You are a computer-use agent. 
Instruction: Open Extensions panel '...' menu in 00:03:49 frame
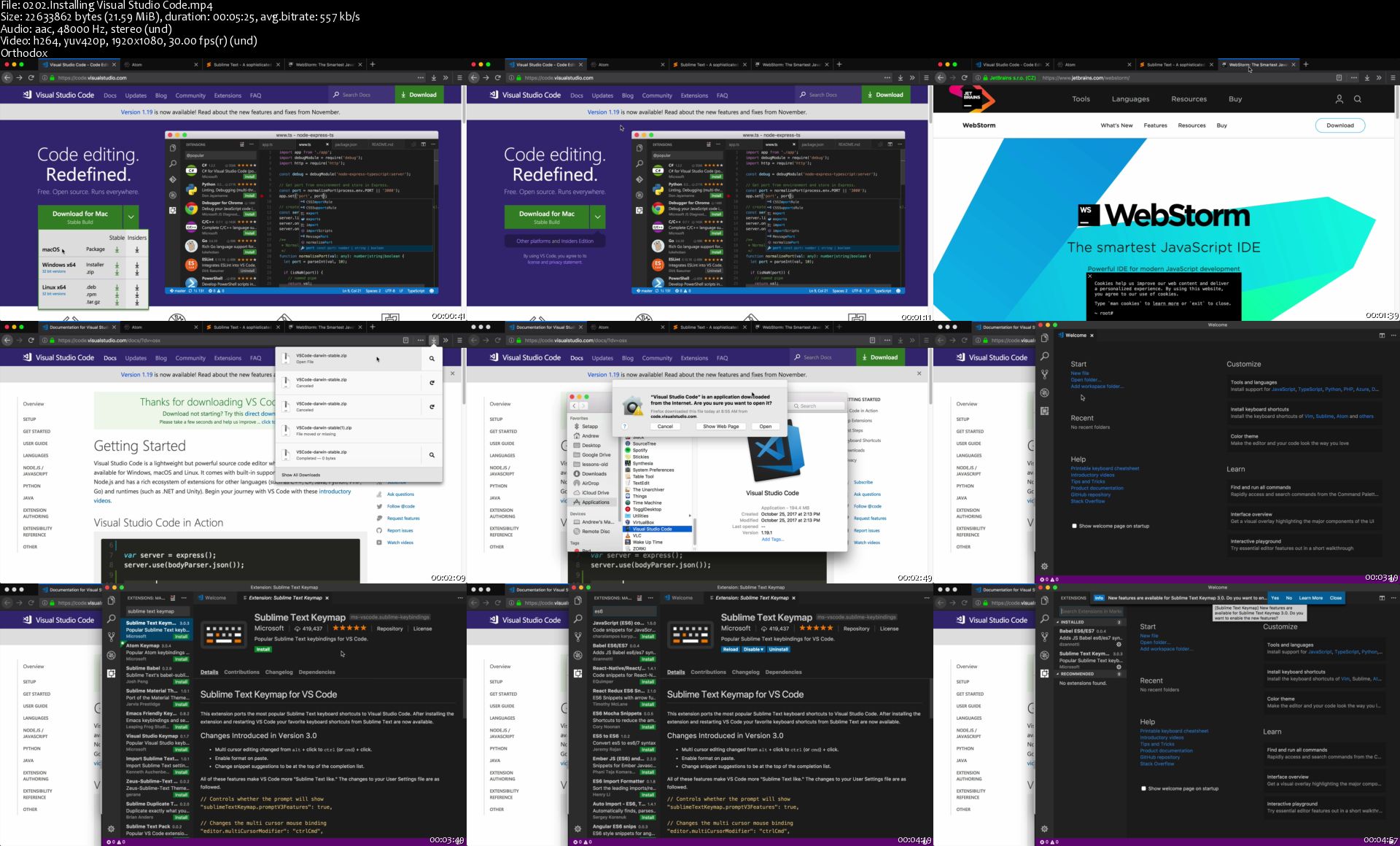click(184, 598)
